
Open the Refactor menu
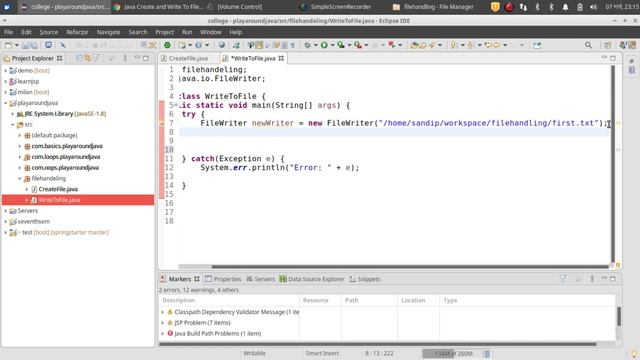tap(77, 32)
